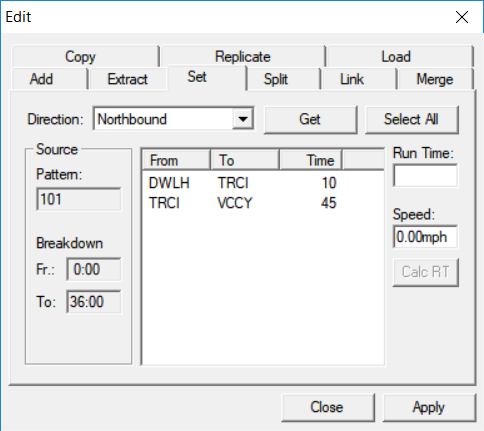
Task: Click Northbound text in Direction combo
Action: point(132,119)
